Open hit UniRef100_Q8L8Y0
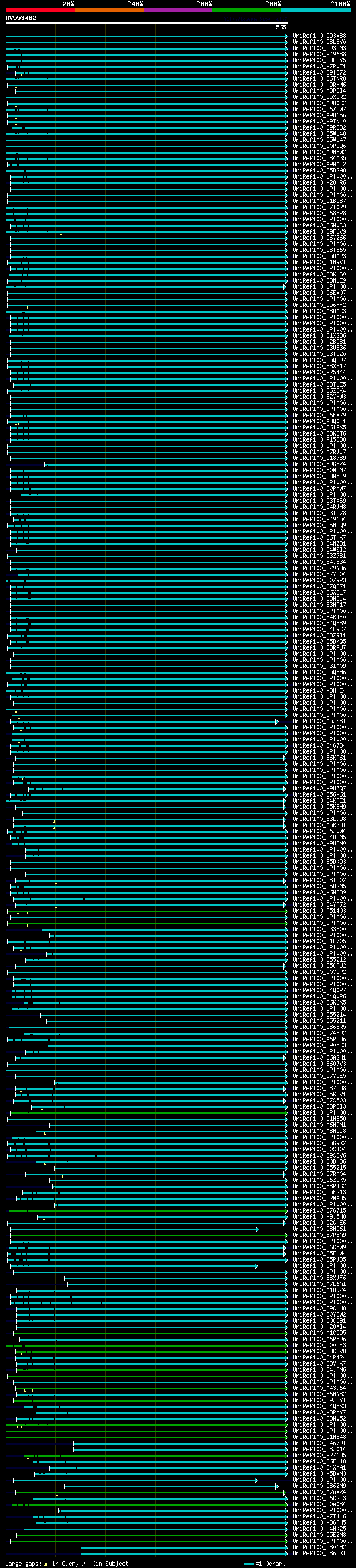This screenshot has width=356, height=1568. (x=319, y=42)
